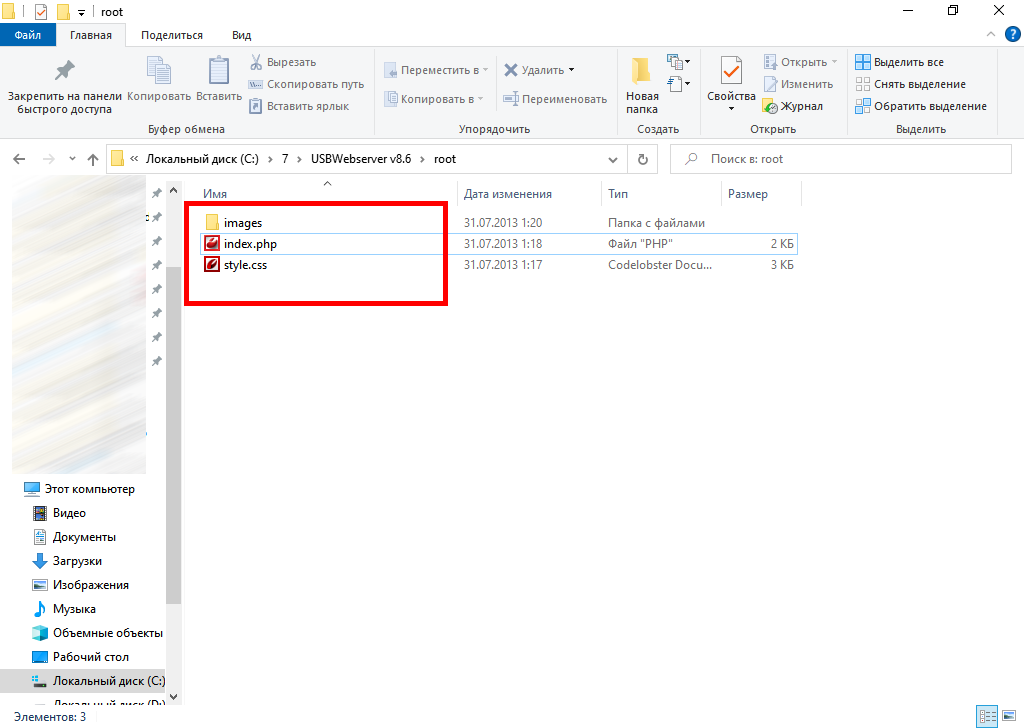Refresh the current folder view
The height and width of the screenshot is (728, 1024).
(x=642, y=159)
